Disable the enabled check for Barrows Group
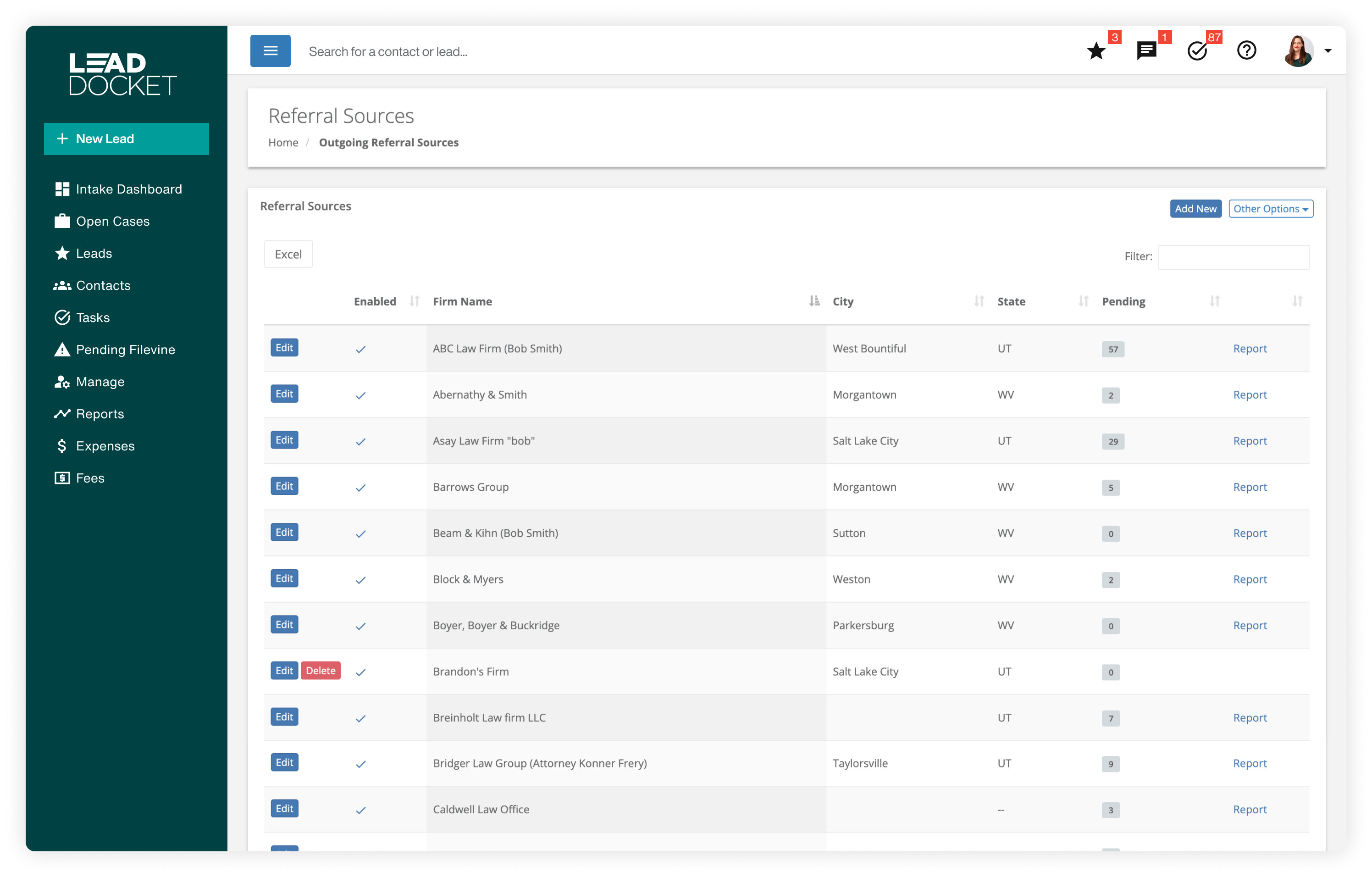1372x877 pixels. (360, 488)
